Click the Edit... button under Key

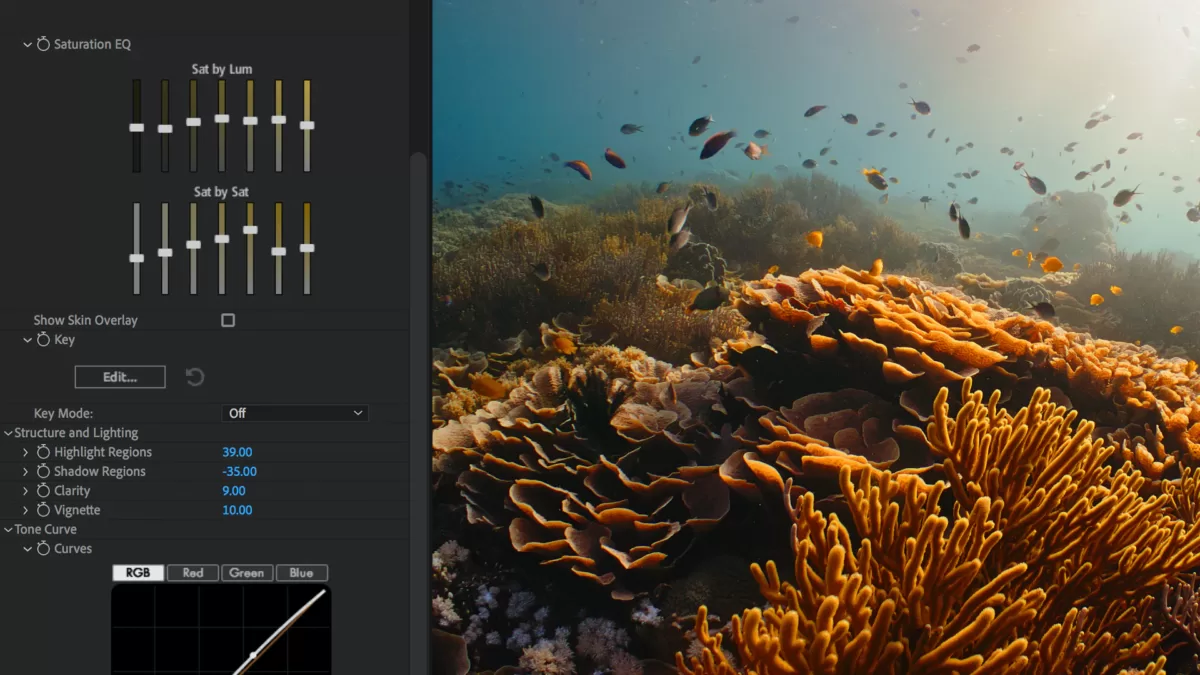coord(120,377)
